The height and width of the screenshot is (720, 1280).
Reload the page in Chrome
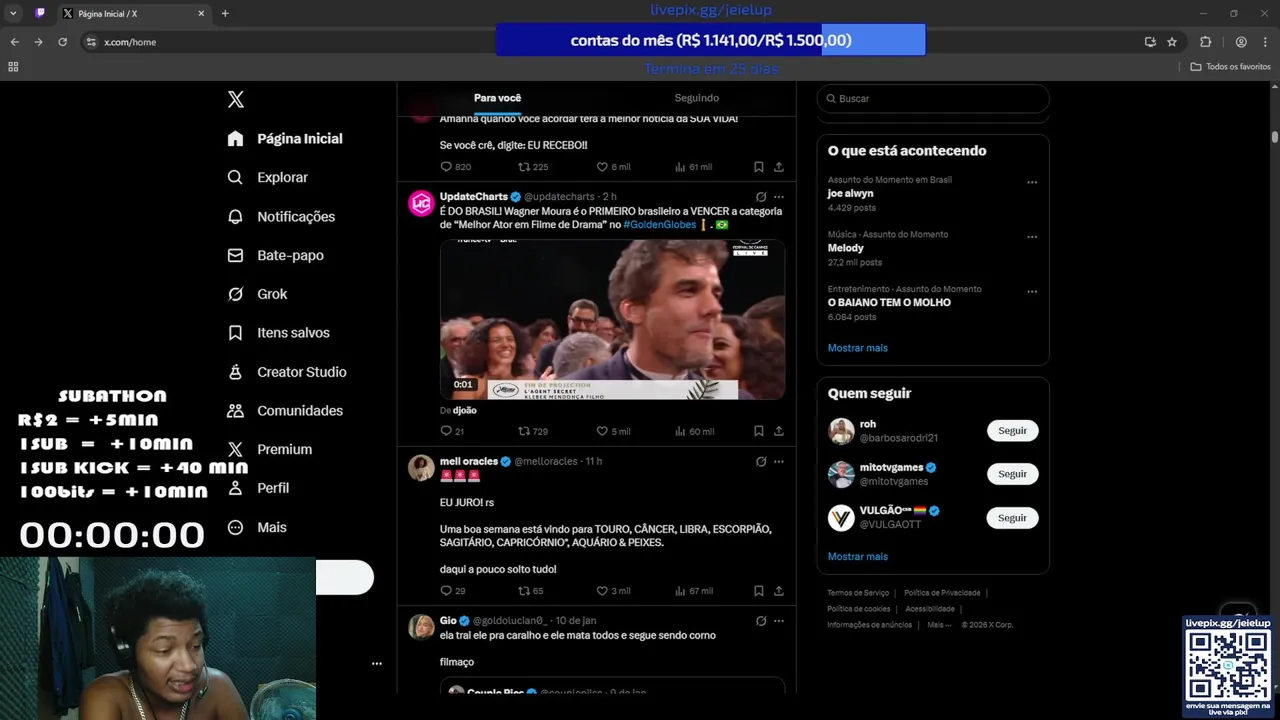62,42
